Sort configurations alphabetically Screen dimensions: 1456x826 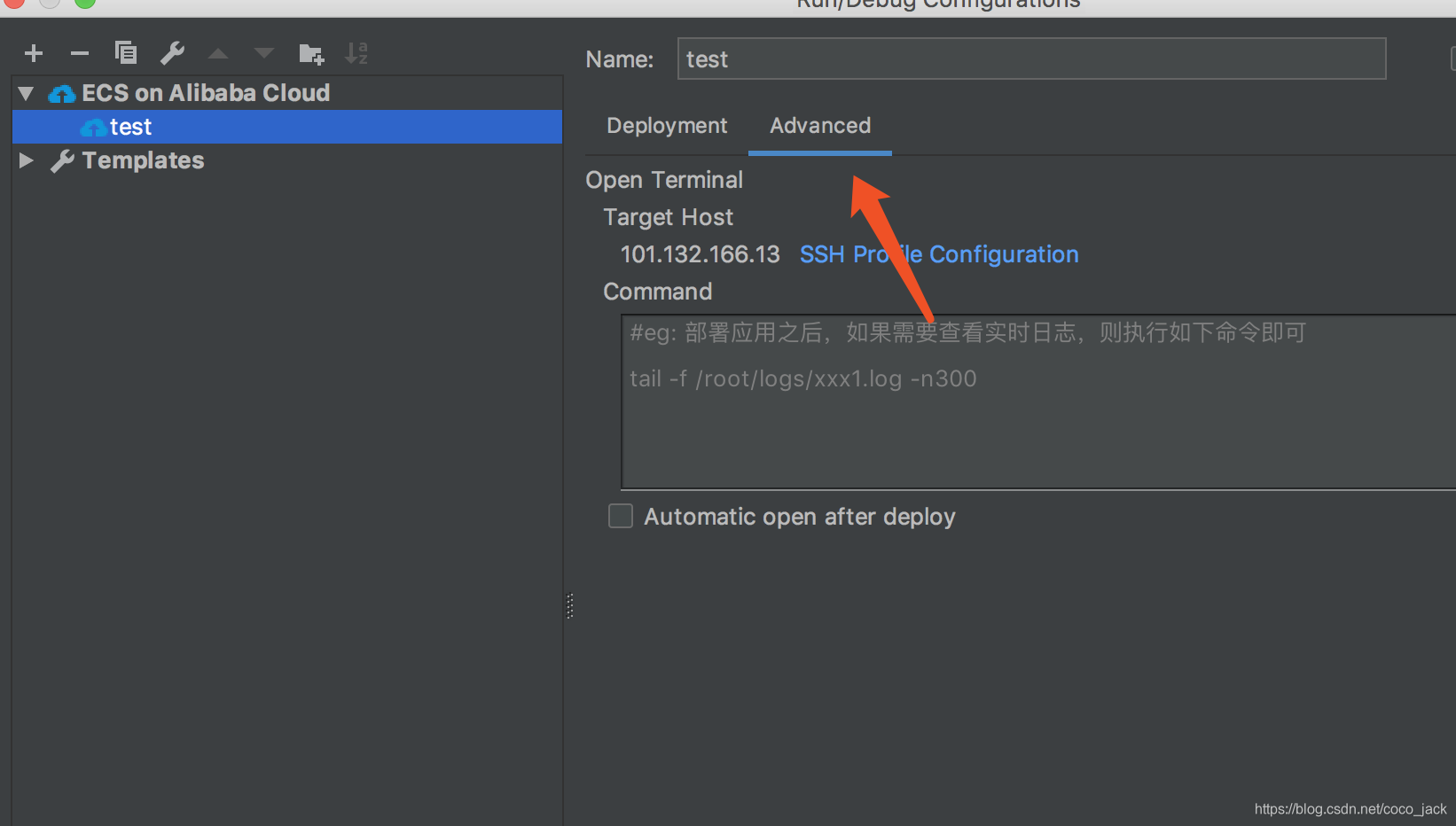[356, 53]
